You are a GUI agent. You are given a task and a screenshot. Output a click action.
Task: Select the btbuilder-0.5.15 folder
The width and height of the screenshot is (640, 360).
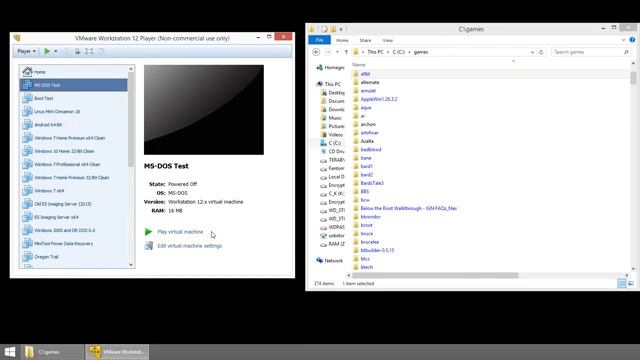coord(377,250)
